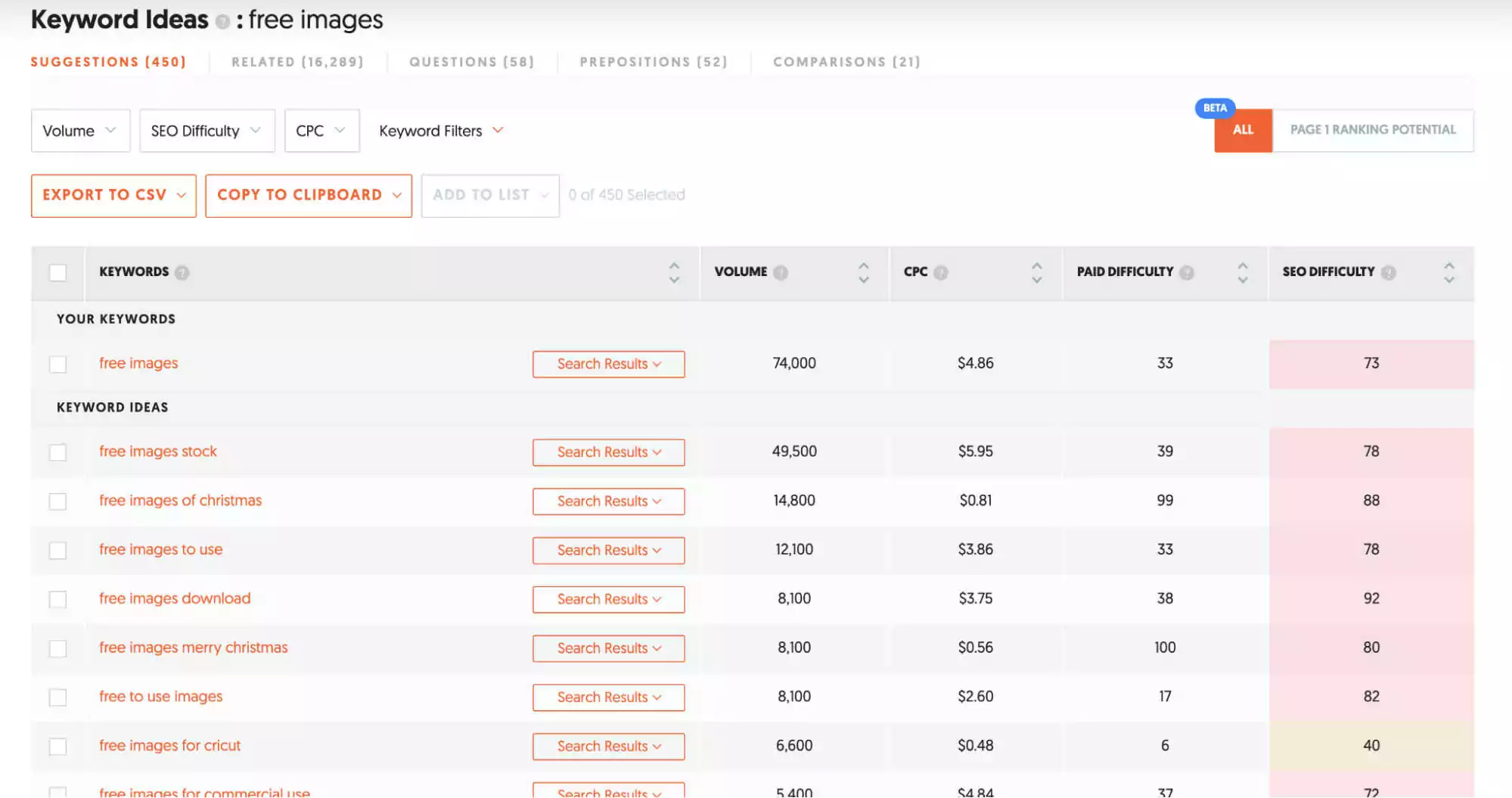This screenshot has height=798, width=1512.
Task: Click the Paid Difficulty help icon
Action: pos(1187,272)
